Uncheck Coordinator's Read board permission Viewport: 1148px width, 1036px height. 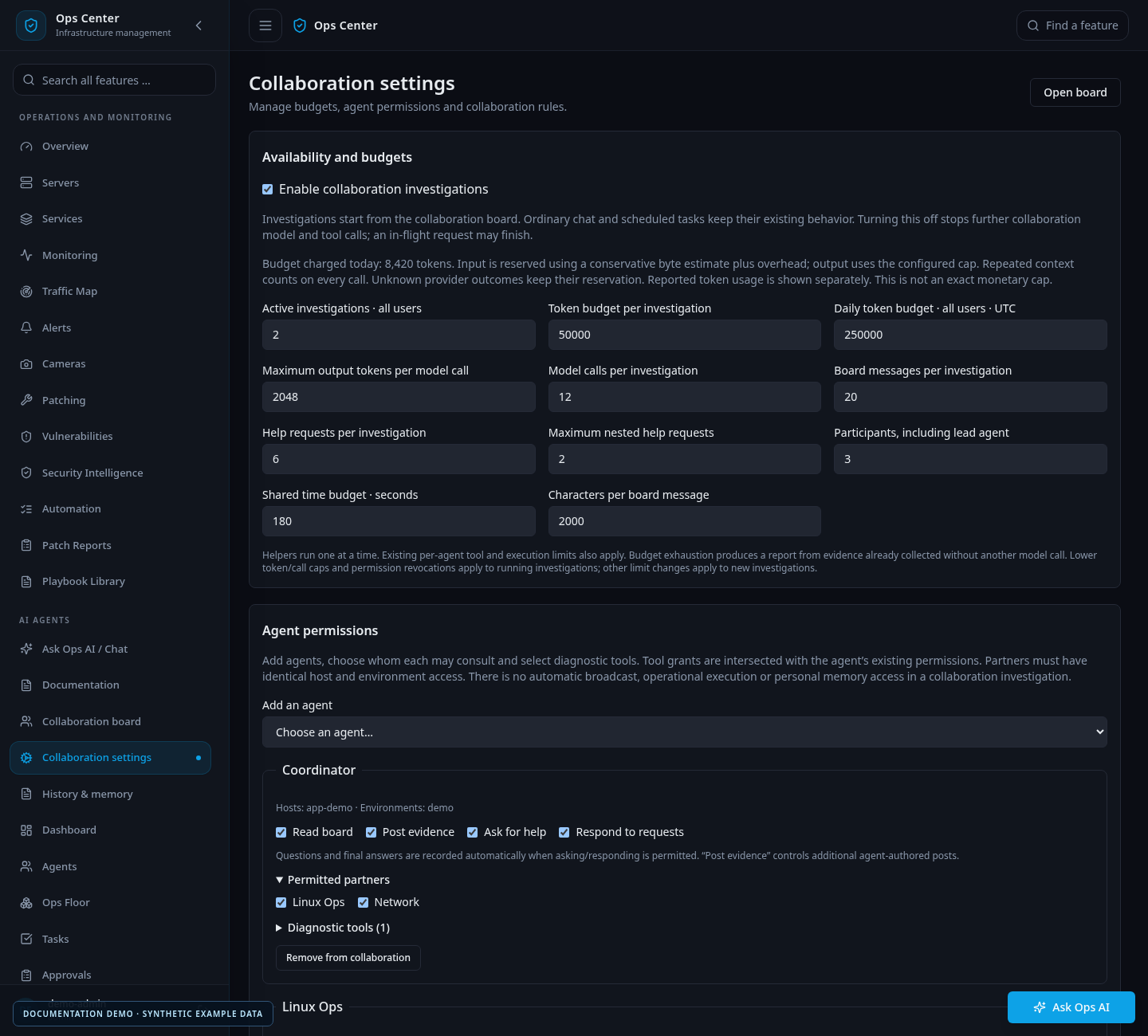point(281,833)
